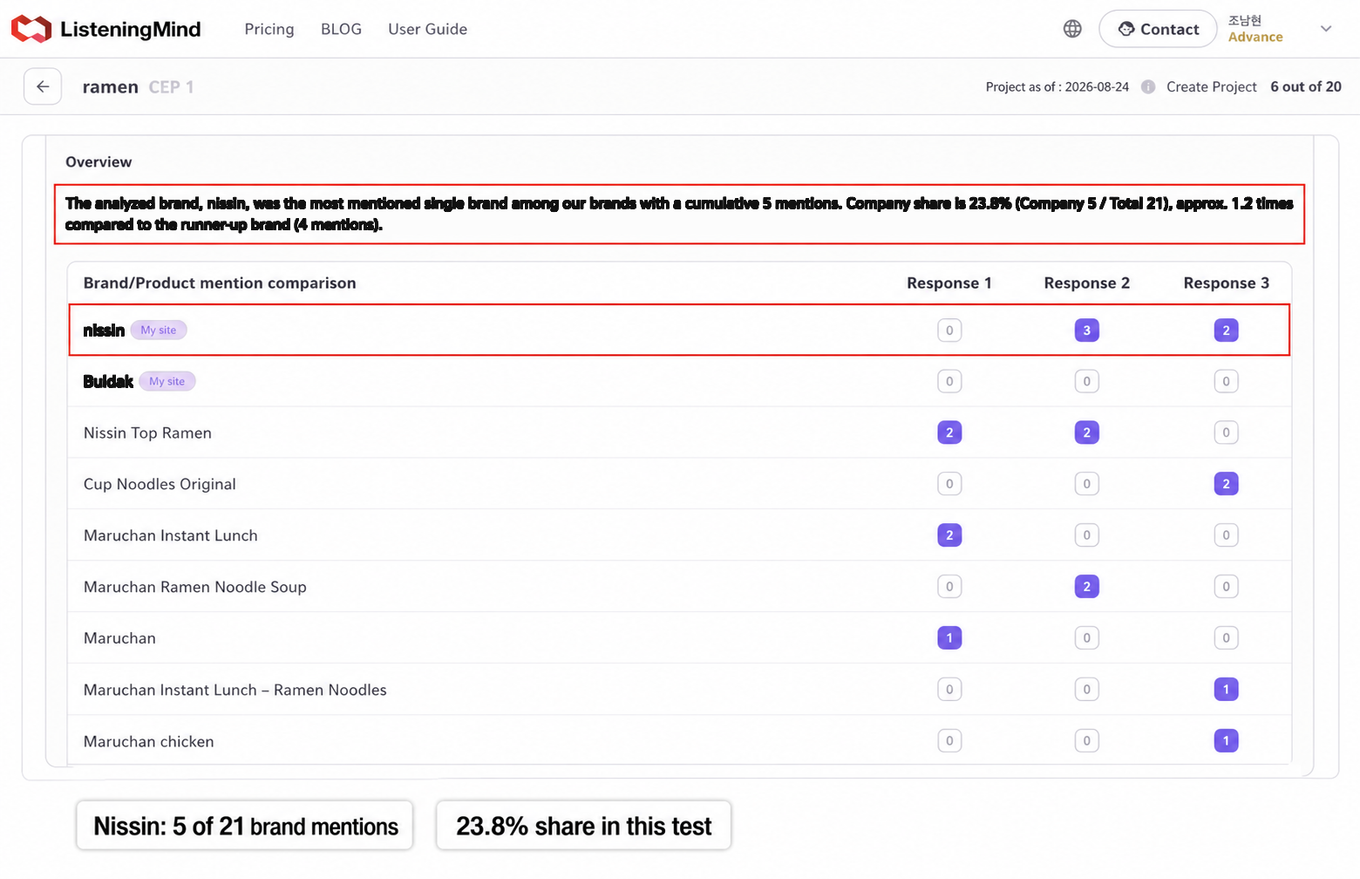Viewport: 1360px width, 879px height.
Task: Click the ListeningMind logo
Action: (x=106, y=29)
